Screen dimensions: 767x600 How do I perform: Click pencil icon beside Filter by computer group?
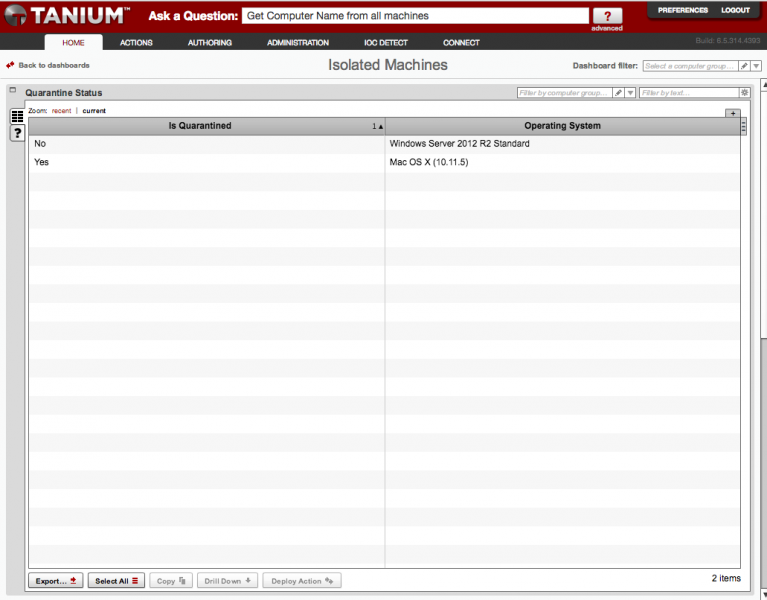618,92
